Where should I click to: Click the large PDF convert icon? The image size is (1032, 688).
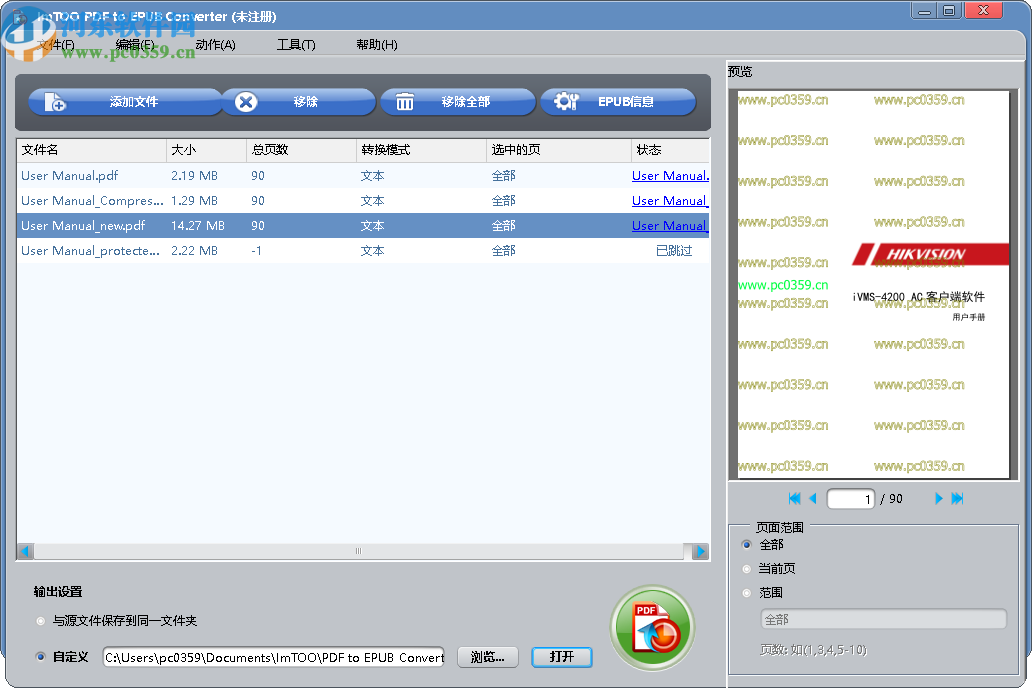coord(652,627)
